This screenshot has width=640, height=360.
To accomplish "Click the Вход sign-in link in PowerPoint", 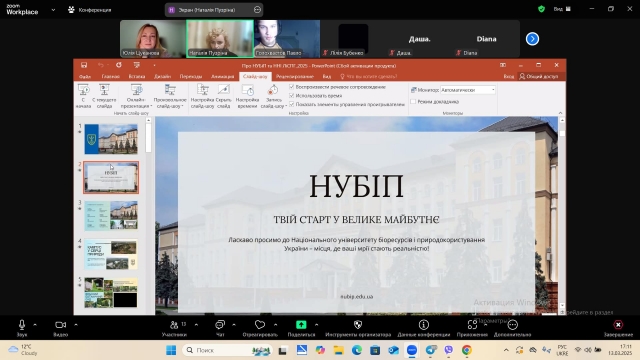I will (x=509, y=76).
